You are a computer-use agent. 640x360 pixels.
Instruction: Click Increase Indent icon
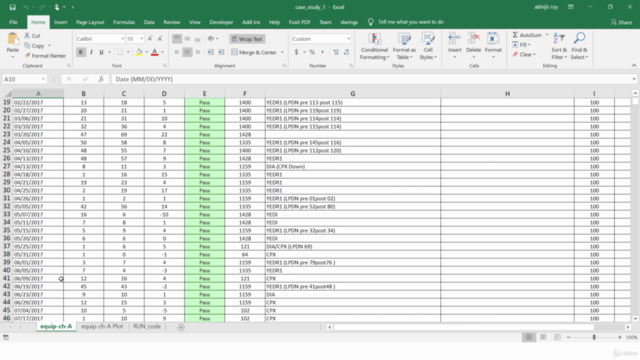(221, 52)
